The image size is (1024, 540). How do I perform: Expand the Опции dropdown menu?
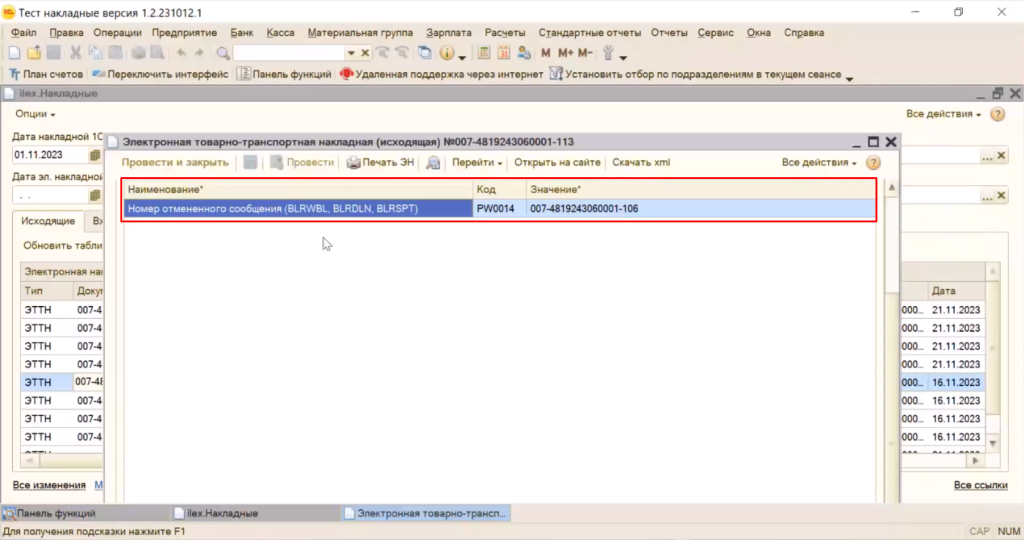click(35, 114)
